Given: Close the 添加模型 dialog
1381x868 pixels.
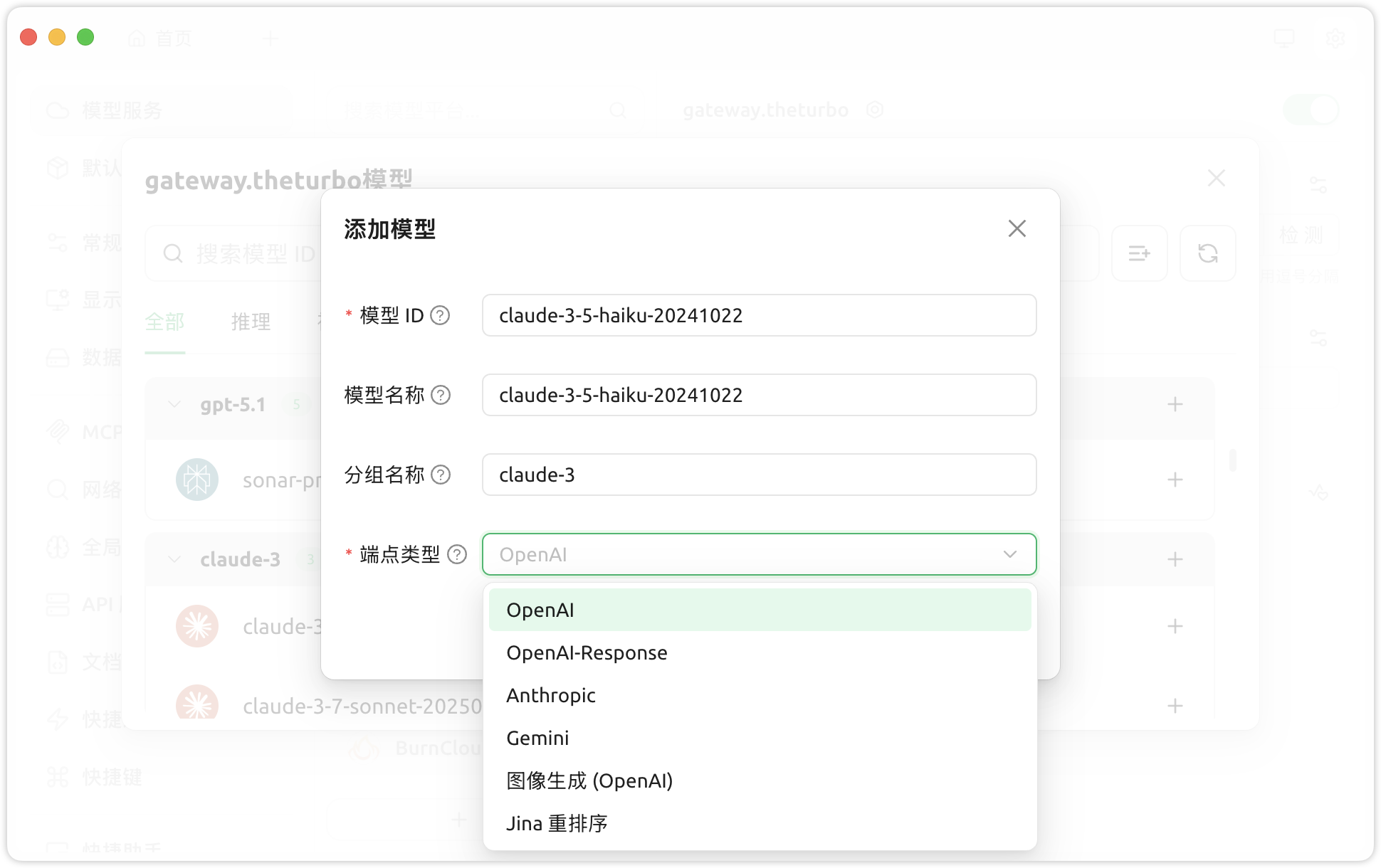Looking at the screenshot, I should 1017,228.
